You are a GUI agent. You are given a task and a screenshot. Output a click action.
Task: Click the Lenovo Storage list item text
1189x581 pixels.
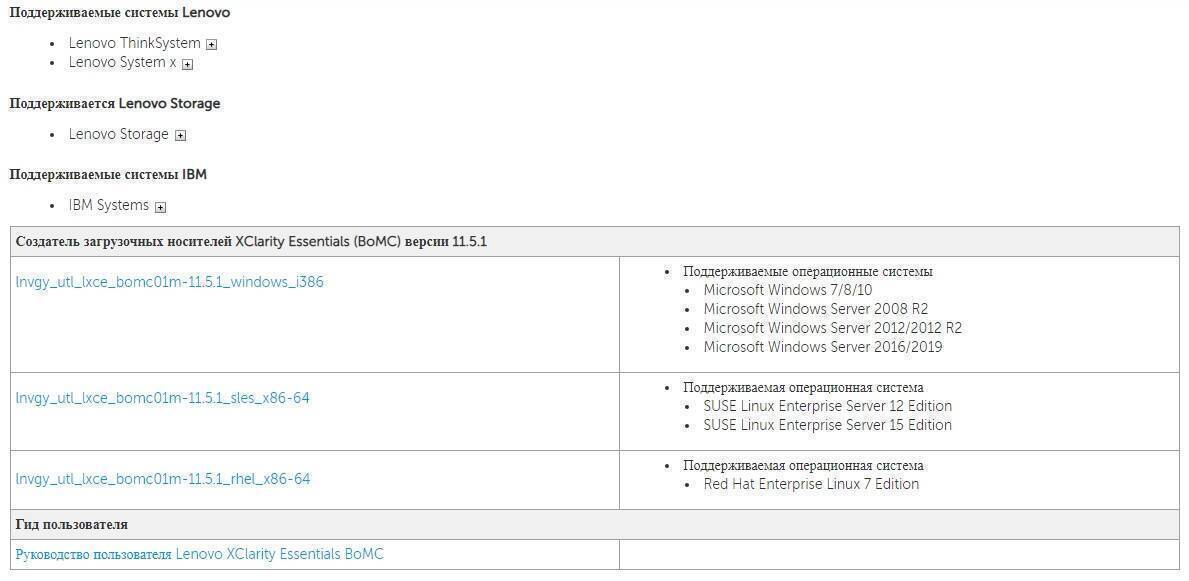[118, 134]
